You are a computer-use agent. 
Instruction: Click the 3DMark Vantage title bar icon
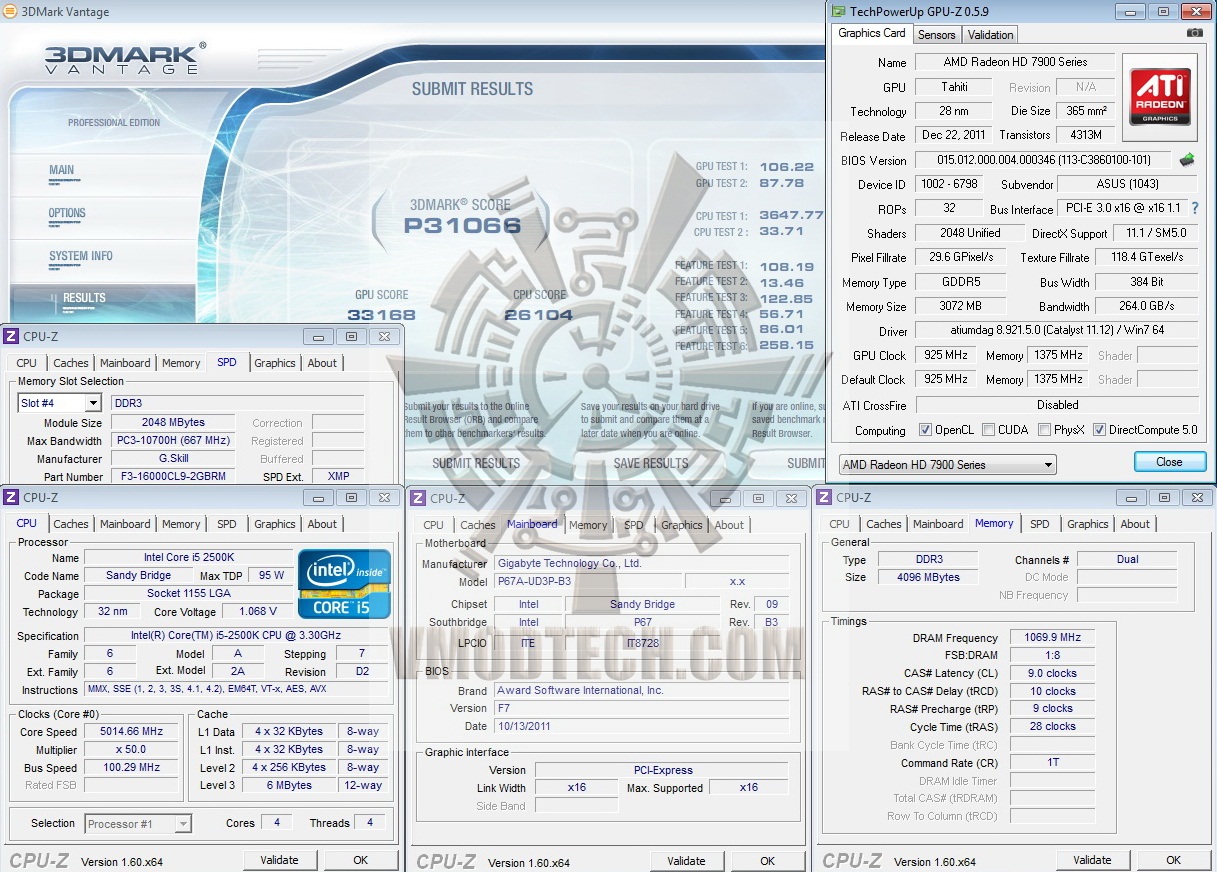[8, 12]
